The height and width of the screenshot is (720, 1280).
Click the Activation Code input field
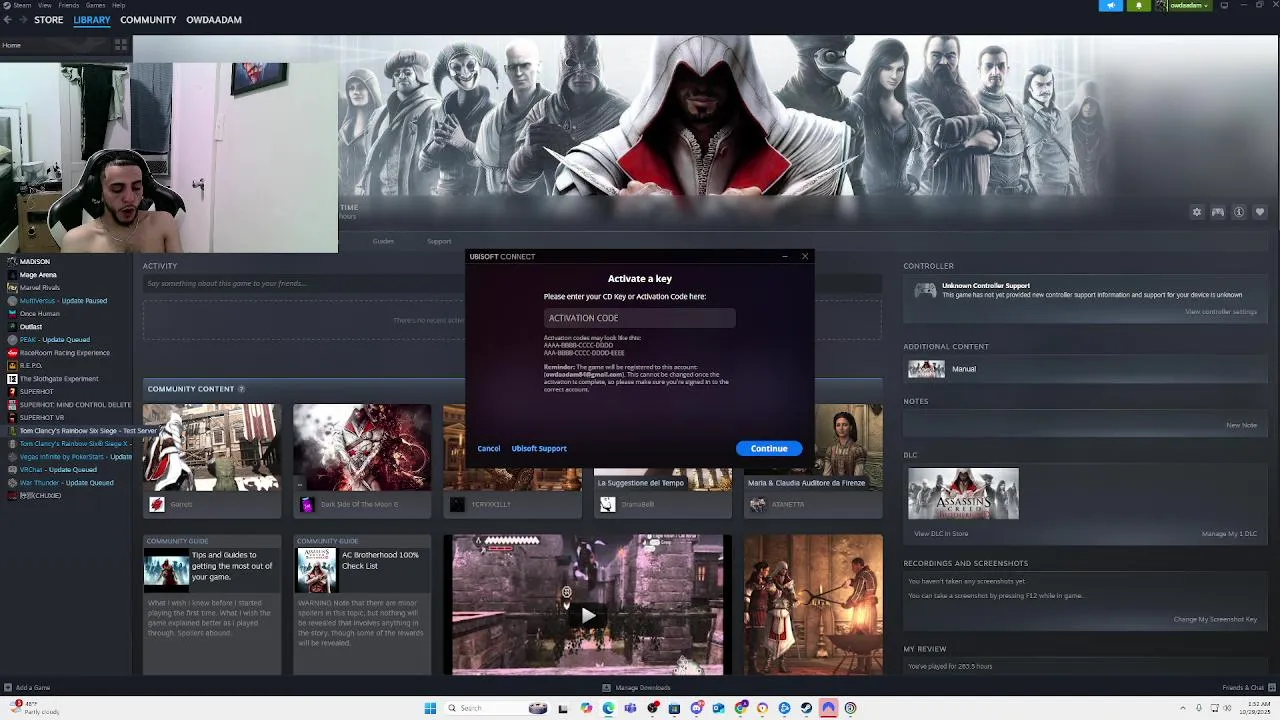(x=640, y=318)
